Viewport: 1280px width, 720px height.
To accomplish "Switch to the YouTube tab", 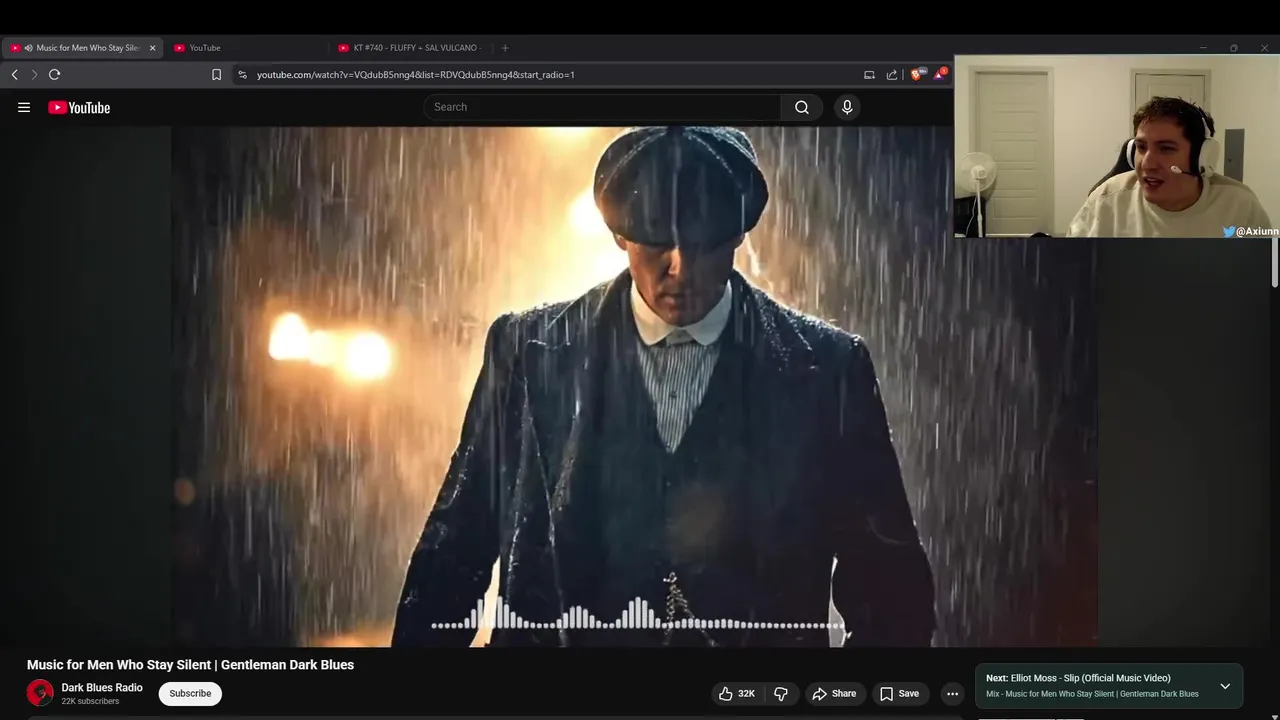I will click(x=245, y=47).
